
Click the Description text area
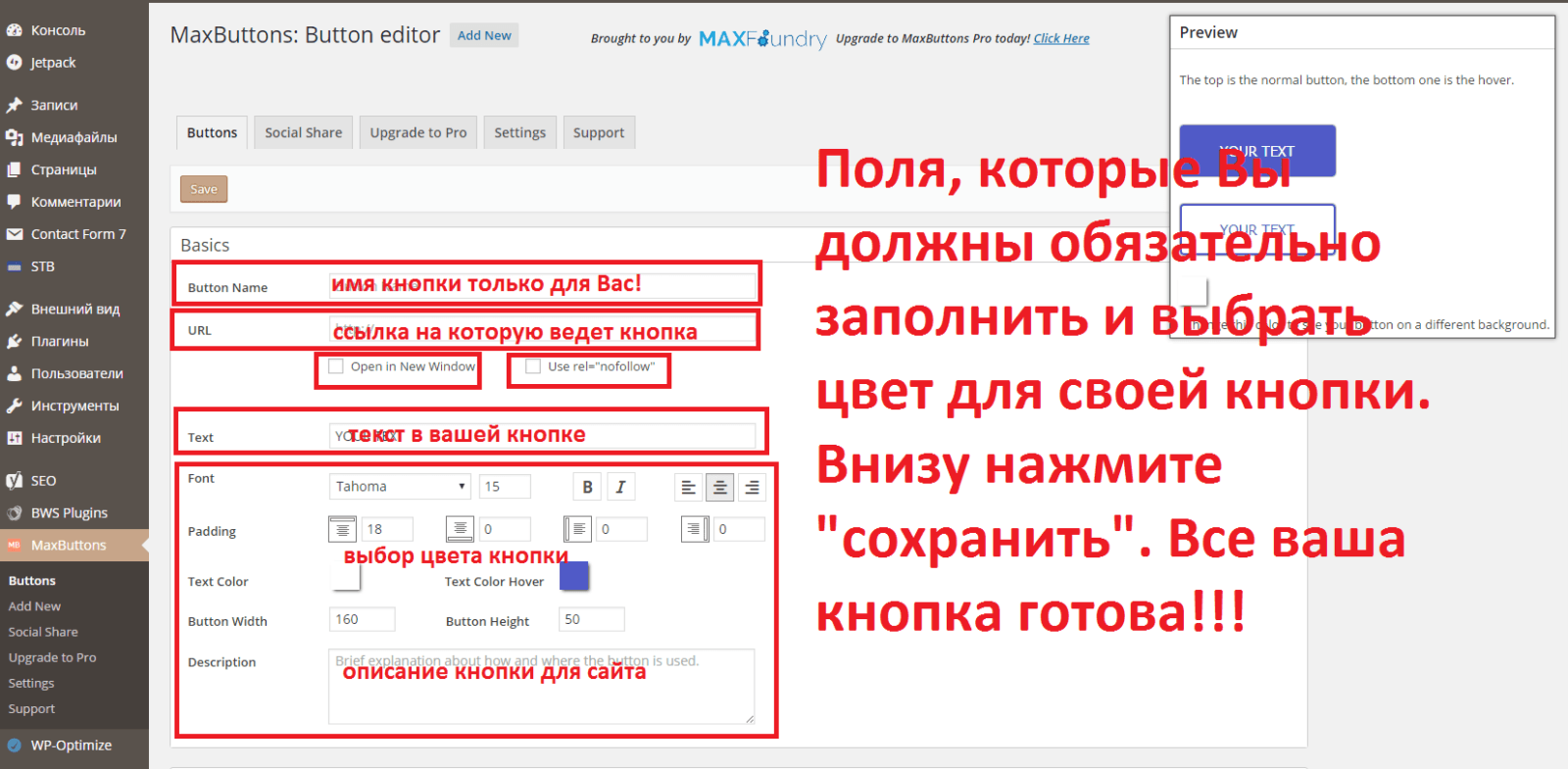(x=542, y=687)
